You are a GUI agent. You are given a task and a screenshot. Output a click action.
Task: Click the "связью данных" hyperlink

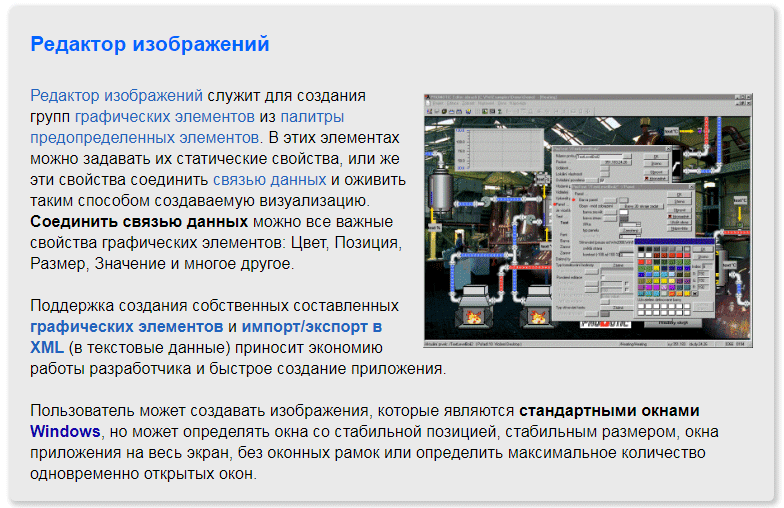click(x=269, y=180)
